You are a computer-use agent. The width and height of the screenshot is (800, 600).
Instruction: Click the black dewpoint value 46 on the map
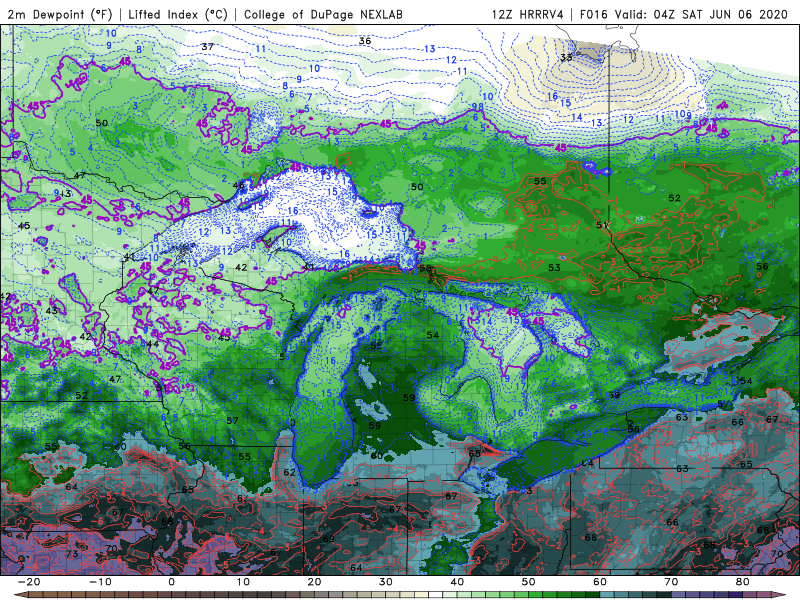[239, 185]
